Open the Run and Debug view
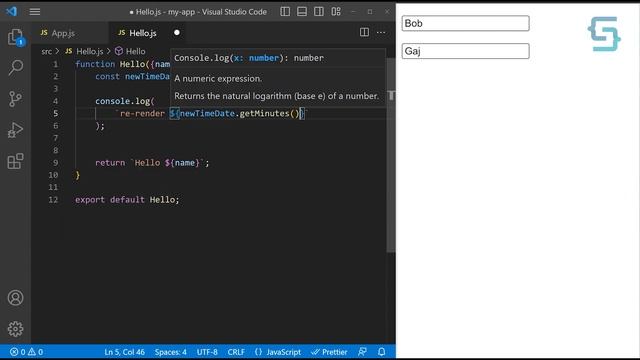Viewport: 640px width, 360px height. (16, 130)
